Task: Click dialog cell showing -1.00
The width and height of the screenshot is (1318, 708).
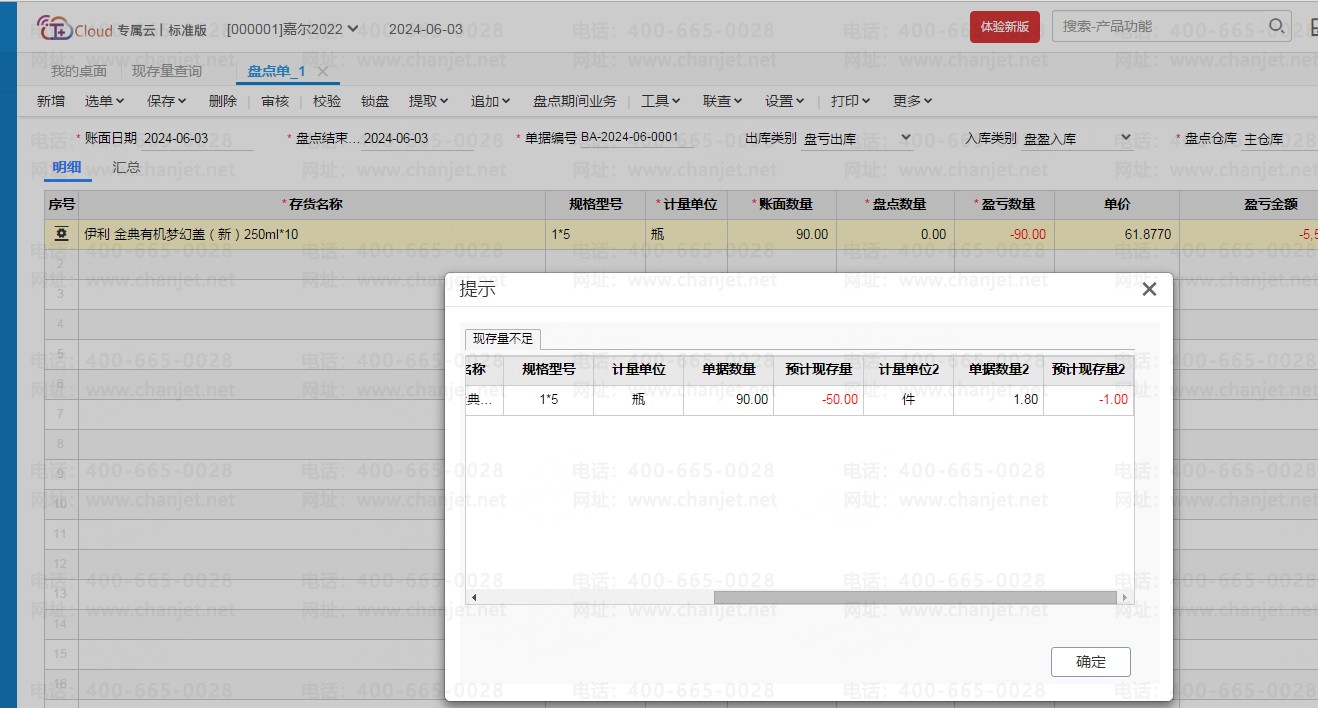Action: pyautogui.click(x=1088, y=399)
